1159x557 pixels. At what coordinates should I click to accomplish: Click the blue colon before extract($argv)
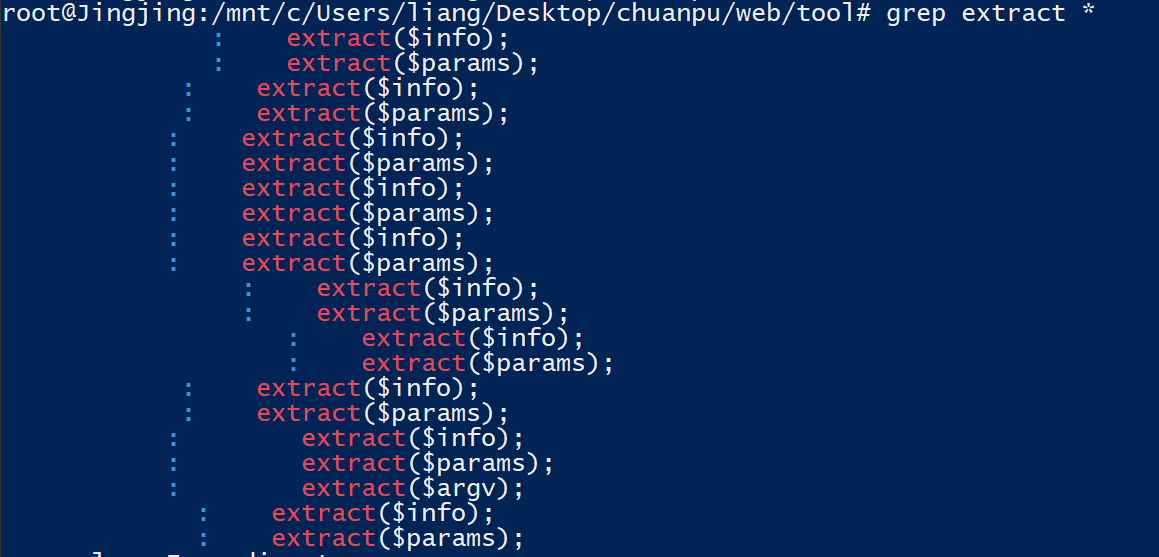174,488
